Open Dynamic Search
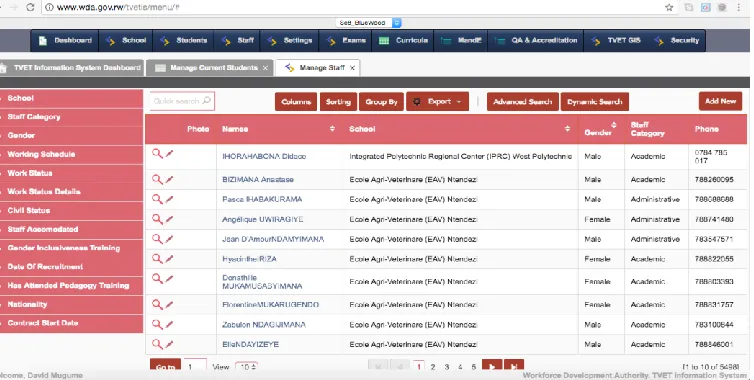Screen dimensions: 754x380 [595, 102]
